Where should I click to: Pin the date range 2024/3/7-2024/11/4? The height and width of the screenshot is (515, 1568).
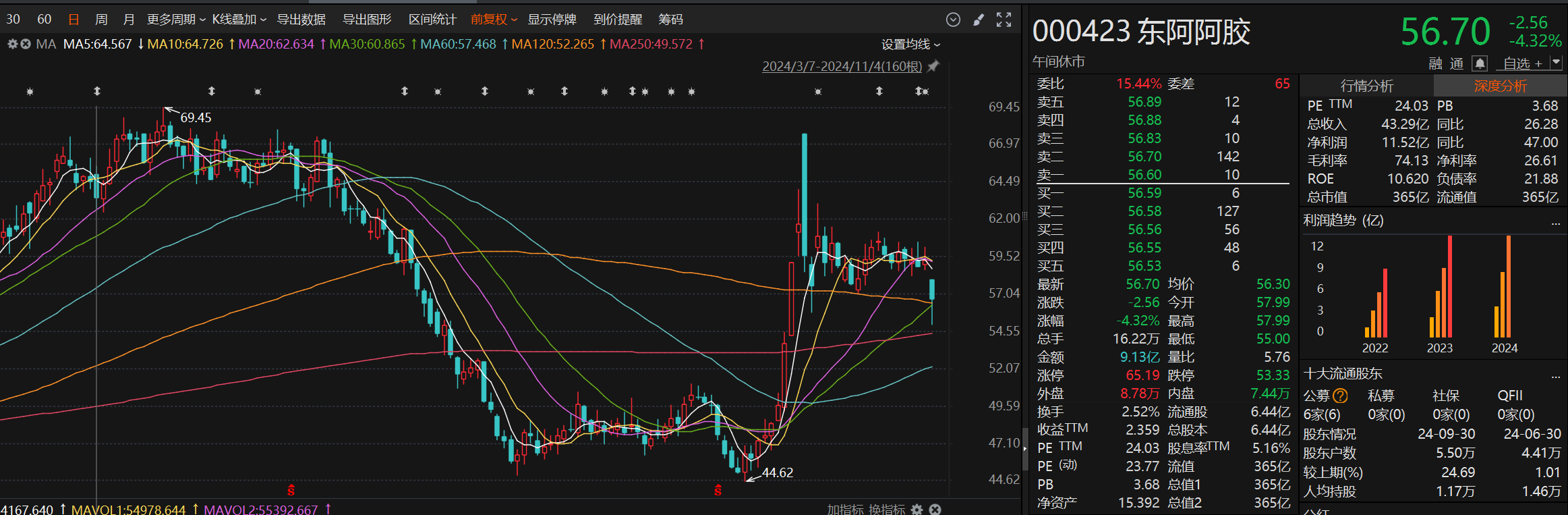tap(933, 66)
